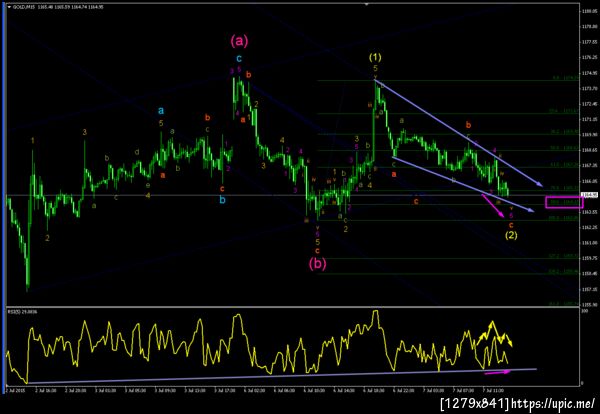The image size is (600, 414).
Task: Select the RSI(5) indicator label
Action: click(21, 312)
